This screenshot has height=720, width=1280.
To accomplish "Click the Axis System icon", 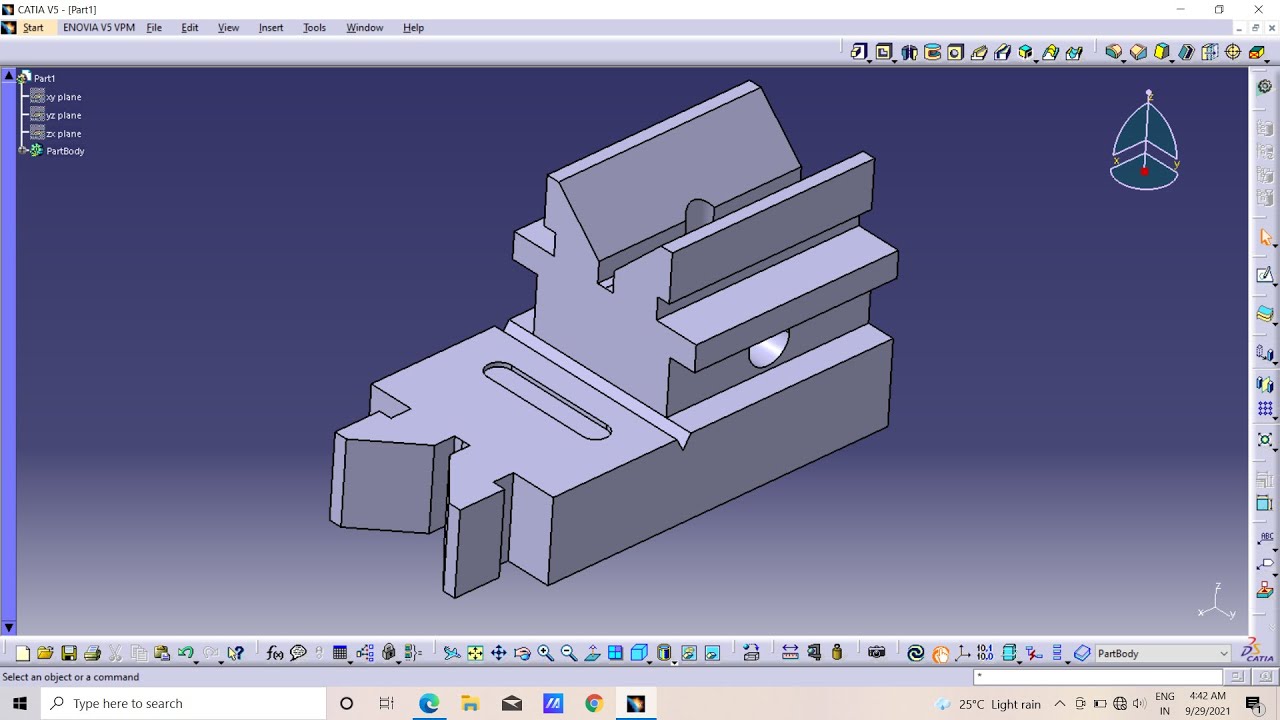I will click(x=963, y=653).
